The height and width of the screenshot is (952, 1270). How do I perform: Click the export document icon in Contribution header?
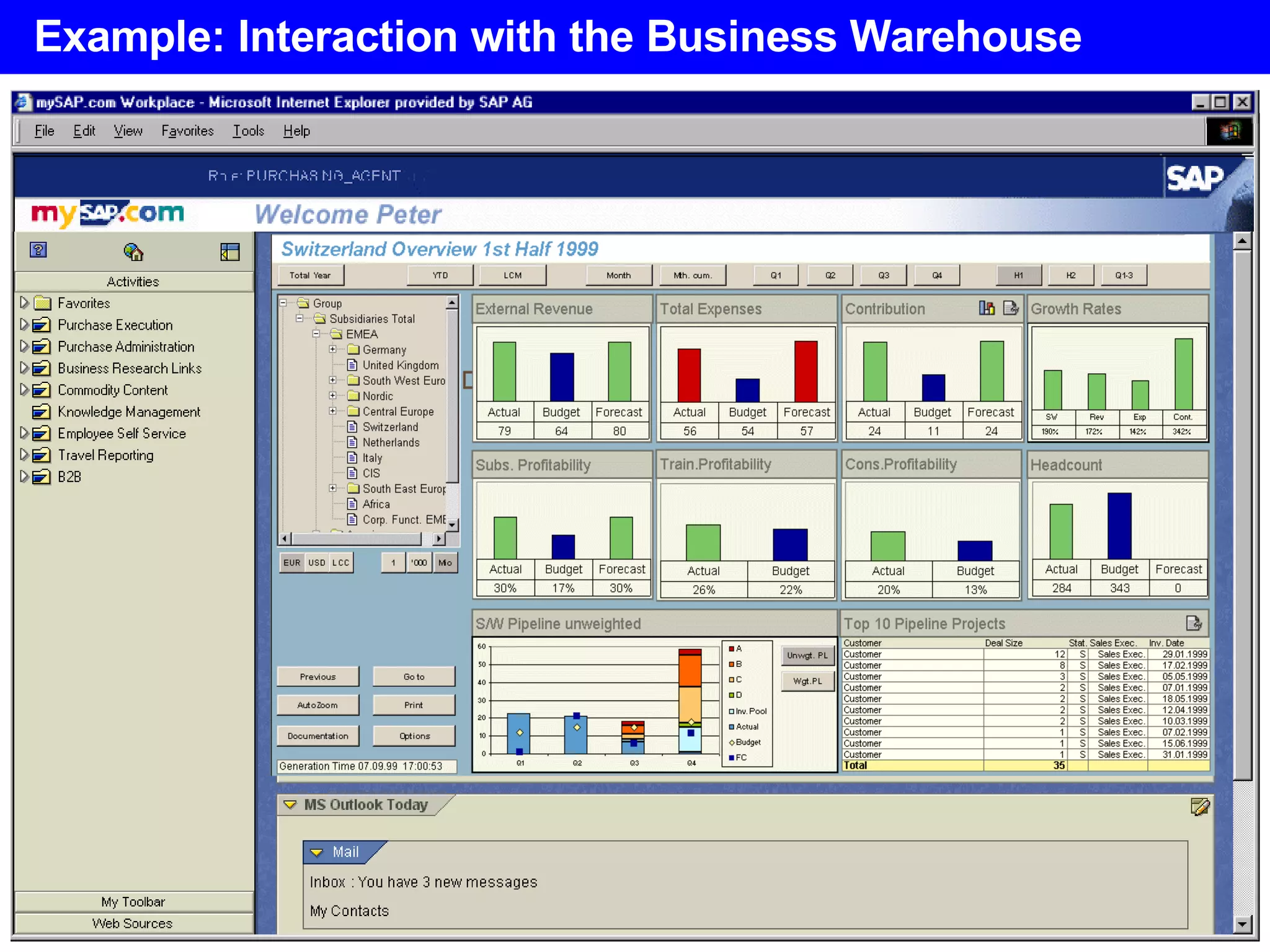pyautogui.click(x=1011, y=308)
